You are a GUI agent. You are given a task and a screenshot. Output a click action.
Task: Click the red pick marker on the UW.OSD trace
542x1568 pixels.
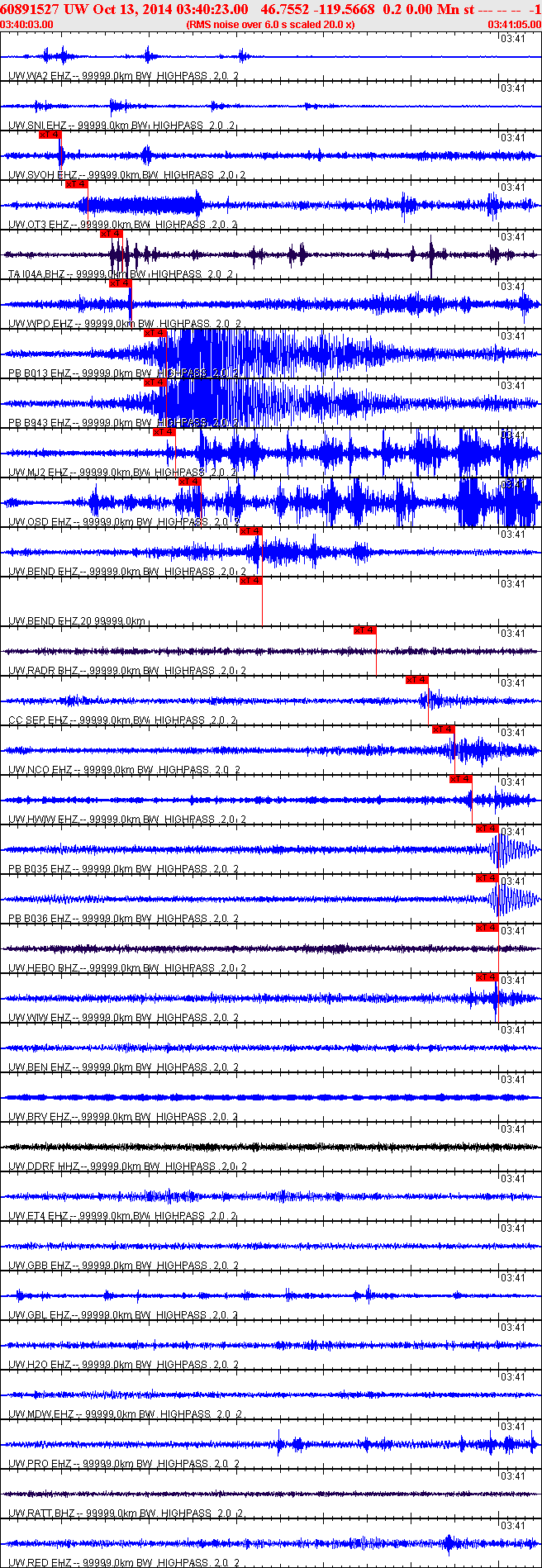[x=190, y=482]
